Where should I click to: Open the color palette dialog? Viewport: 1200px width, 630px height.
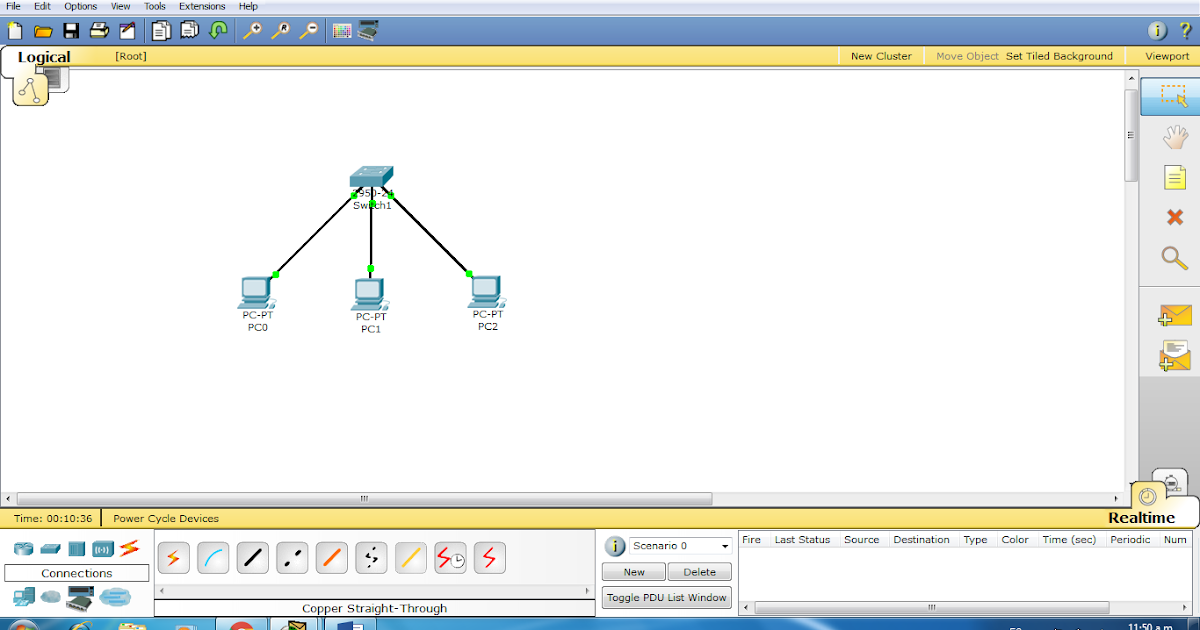341,31
